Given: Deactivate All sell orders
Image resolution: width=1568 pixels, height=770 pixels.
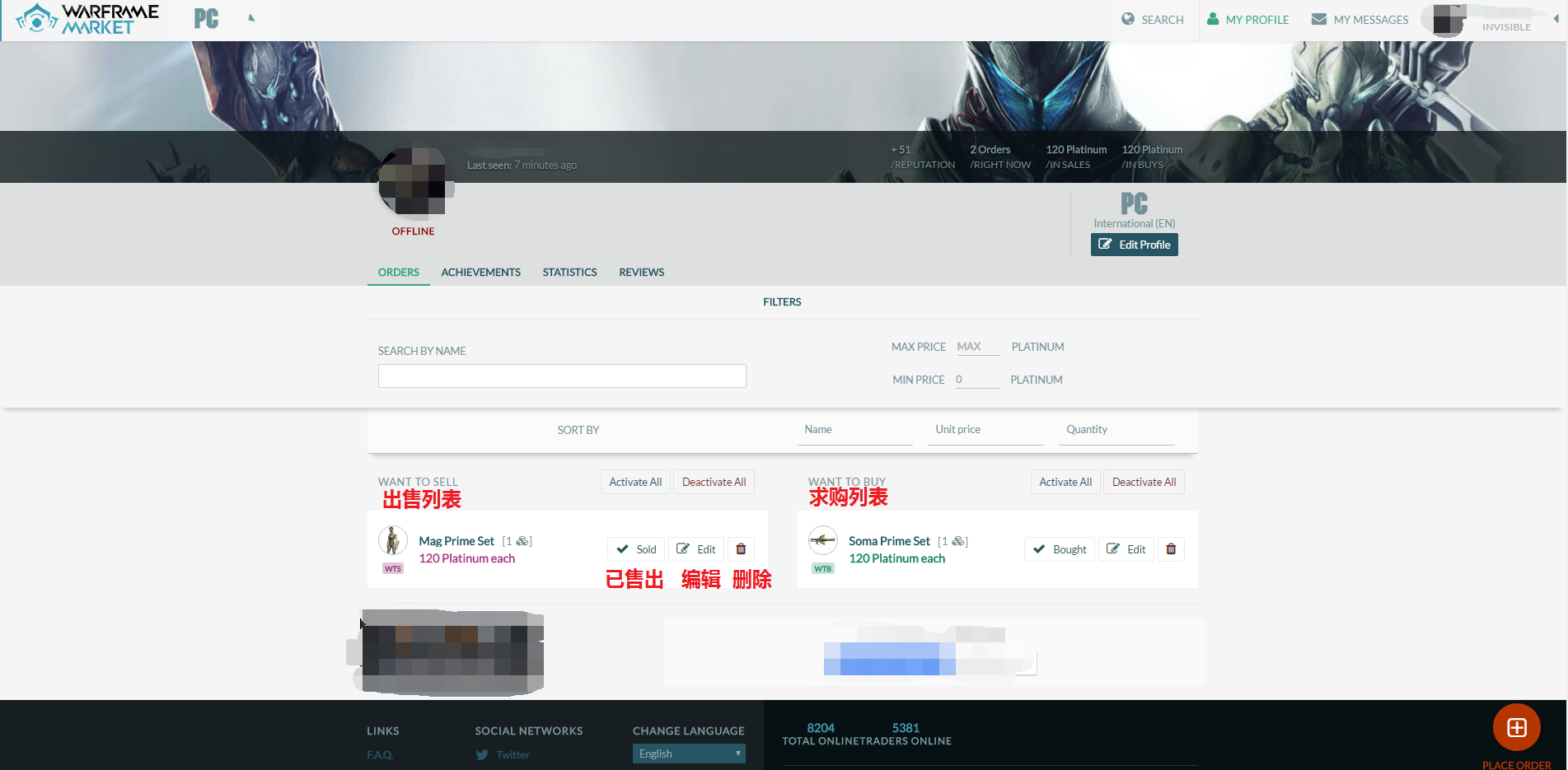Looking at the screenshot, I should (x=714, y=482).
